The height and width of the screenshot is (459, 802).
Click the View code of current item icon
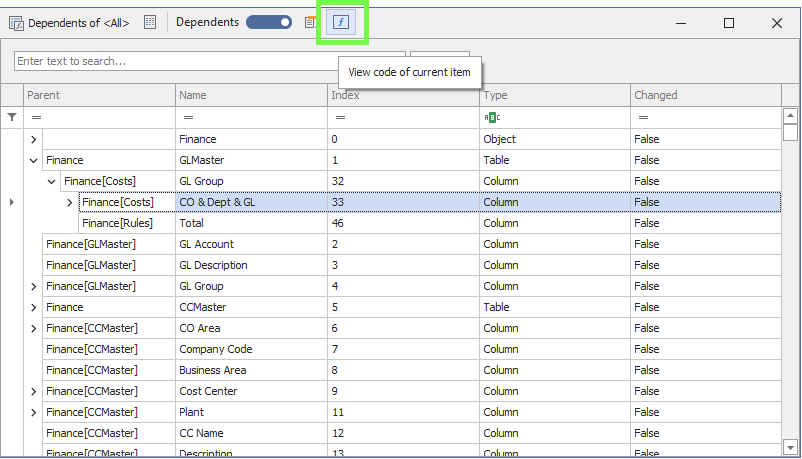[x=341, y=23]
